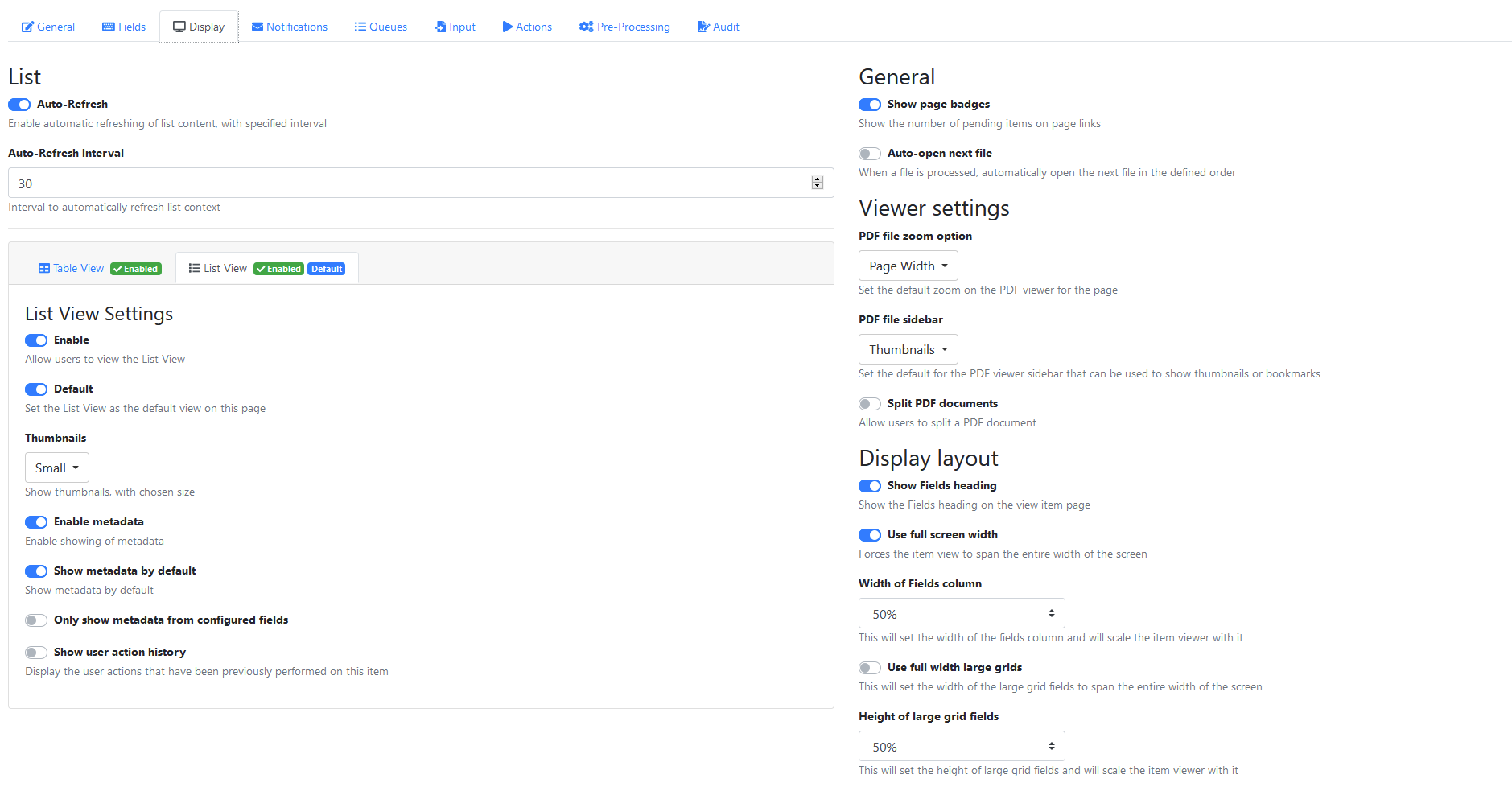Open Width of Fields column selector
The height and width of the screenshot is (795, 1512).
pos(961,614)
